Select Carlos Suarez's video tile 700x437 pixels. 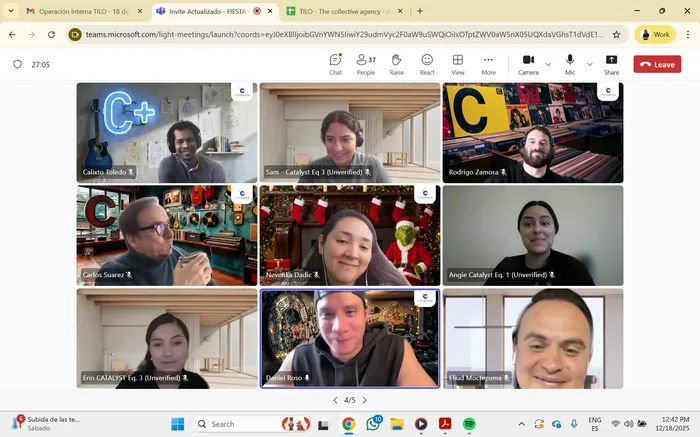pos(167,235)
